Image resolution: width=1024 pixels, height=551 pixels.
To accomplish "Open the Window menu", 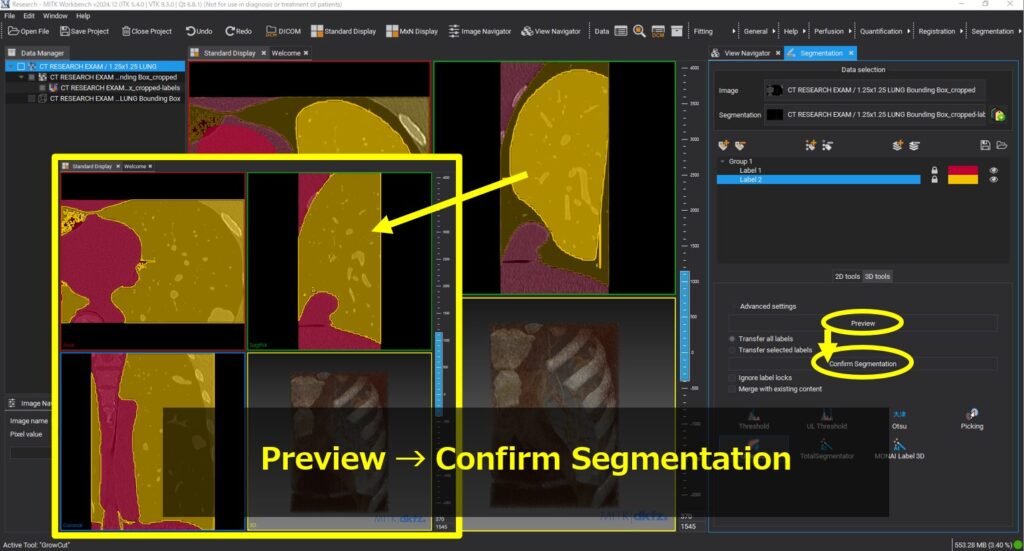I will [x=55, y=16].
